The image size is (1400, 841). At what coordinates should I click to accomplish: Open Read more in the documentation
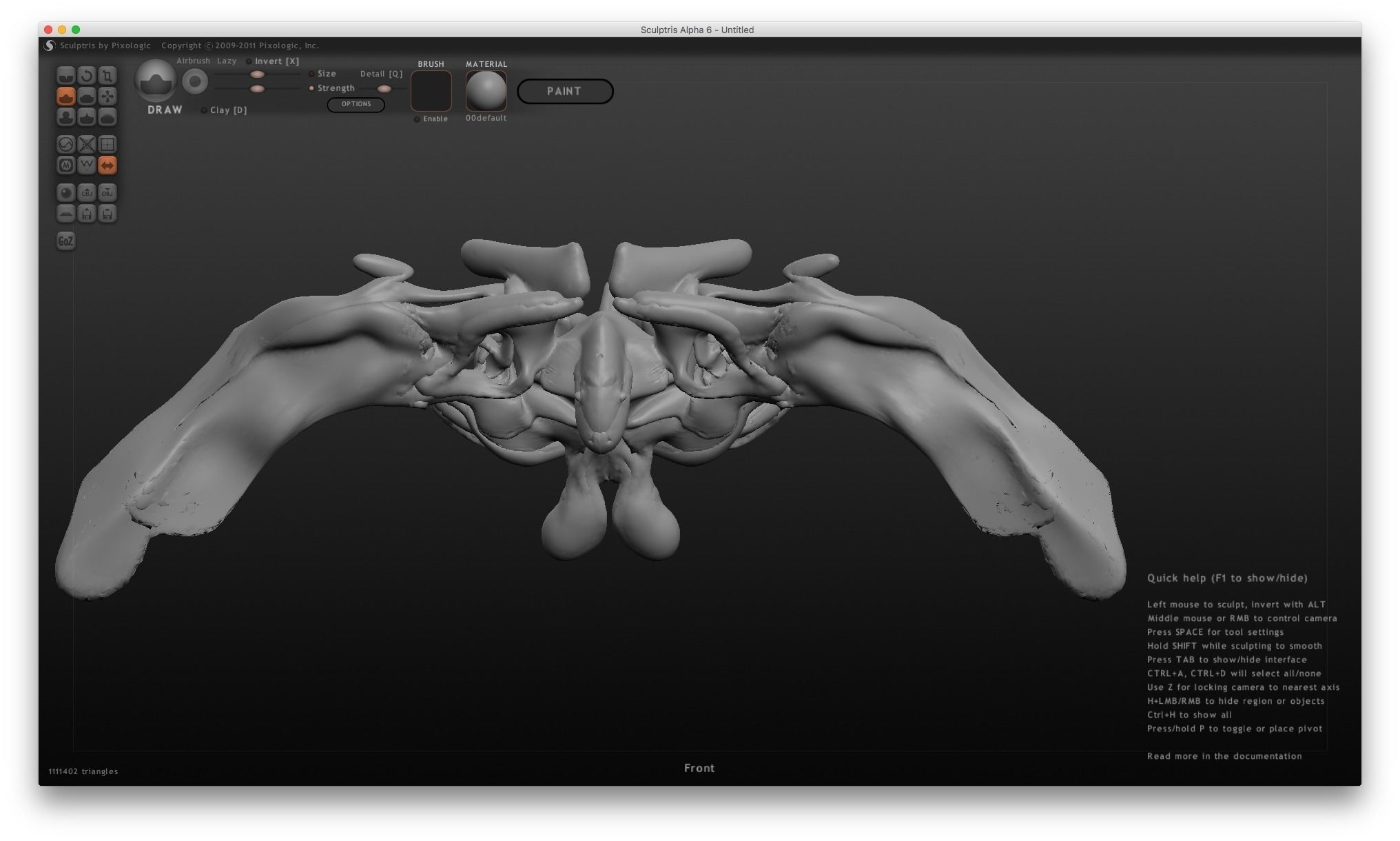pos(1224,756)
